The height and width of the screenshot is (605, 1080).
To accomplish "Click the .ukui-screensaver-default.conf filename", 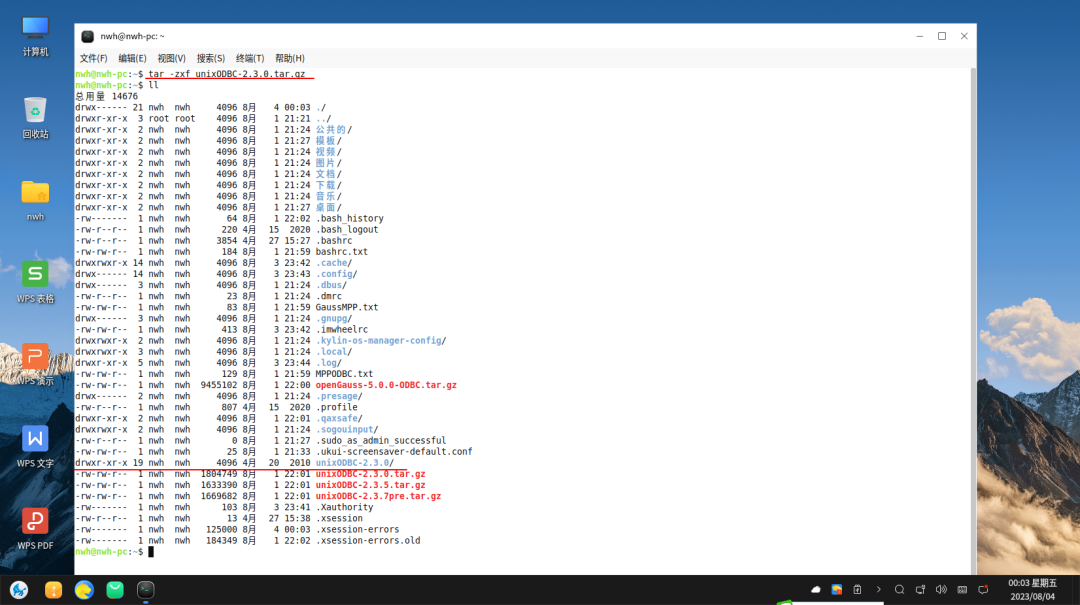I will point(394,452).
